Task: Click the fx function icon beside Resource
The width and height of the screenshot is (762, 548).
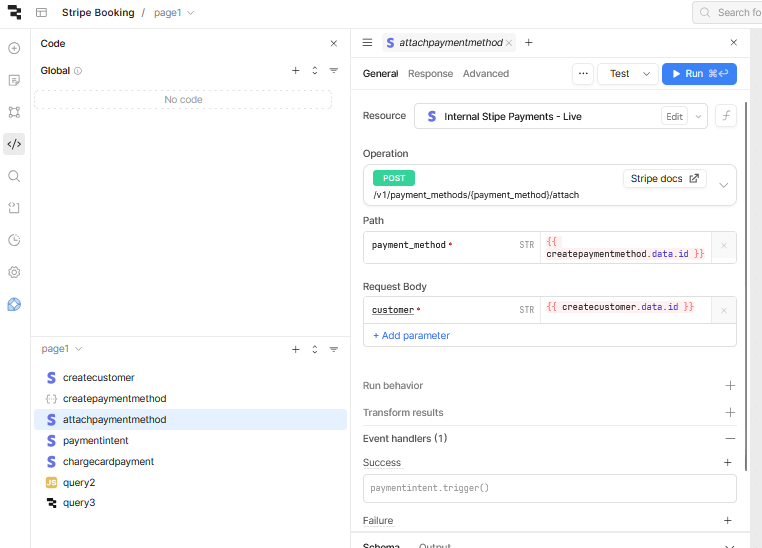Action: click(726, 116)
